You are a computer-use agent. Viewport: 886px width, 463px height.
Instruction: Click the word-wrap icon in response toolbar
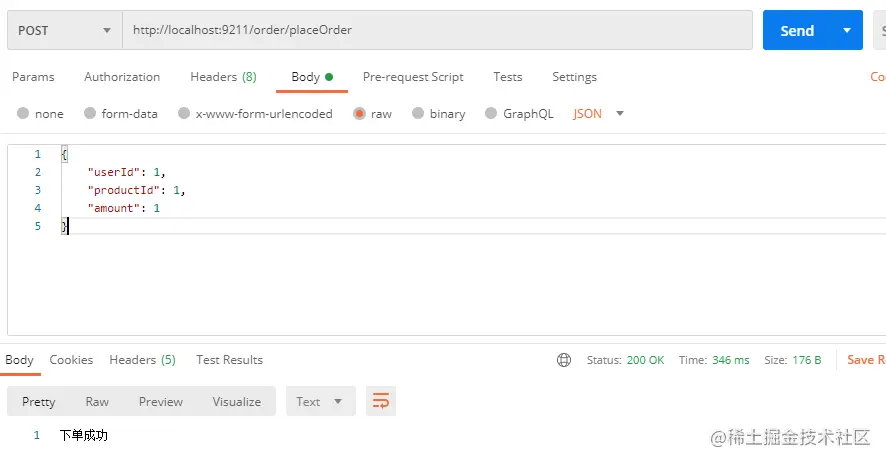point(380,401)
